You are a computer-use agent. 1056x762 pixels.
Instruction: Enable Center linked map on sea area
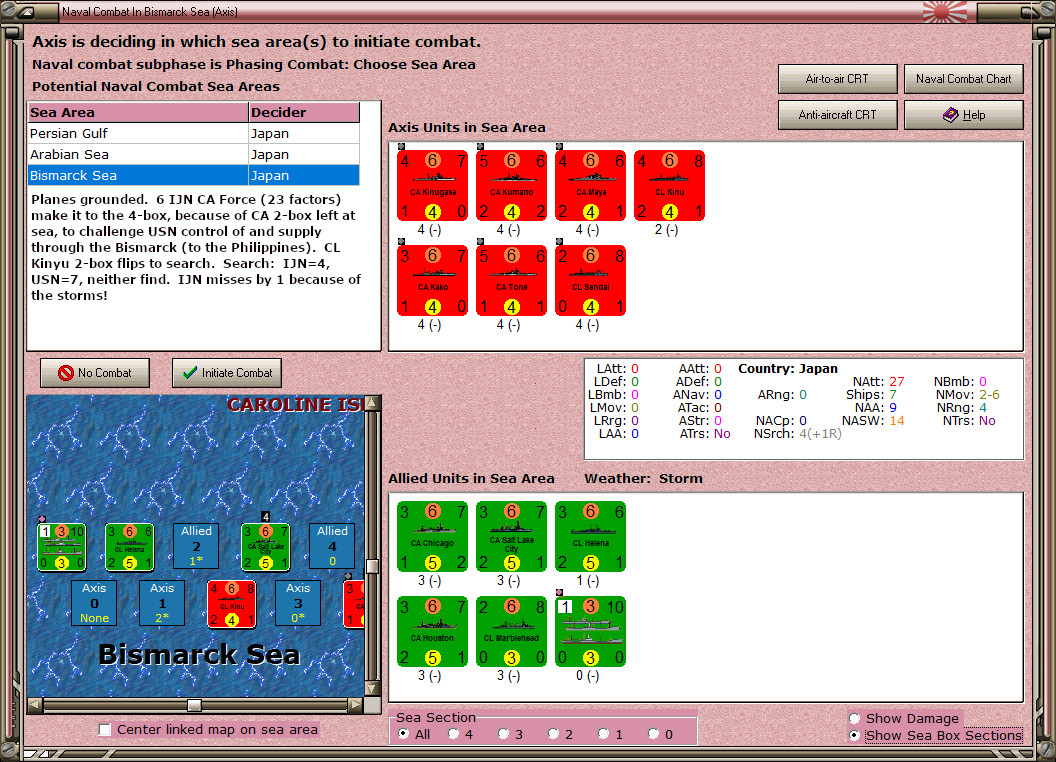pos(104,730)
